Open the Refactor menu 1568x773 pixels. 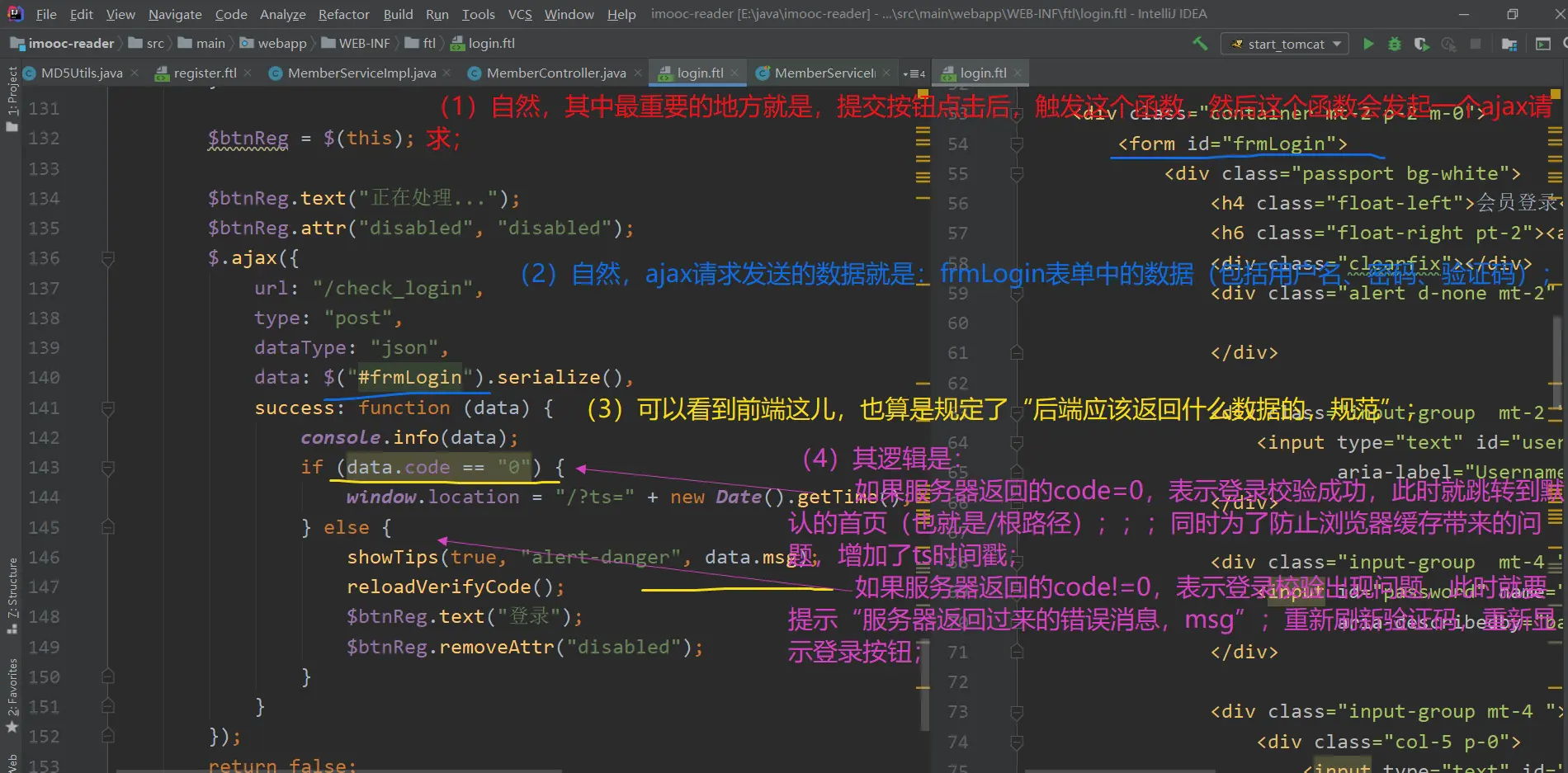[x=343, y=14]
